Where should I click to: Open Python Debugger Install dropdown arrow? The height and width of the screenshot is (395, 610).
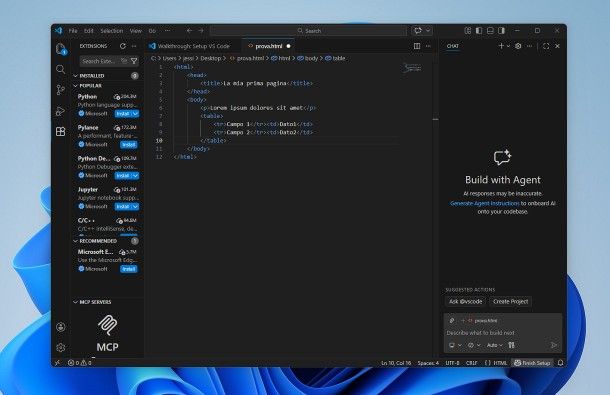tap(135, 176)
